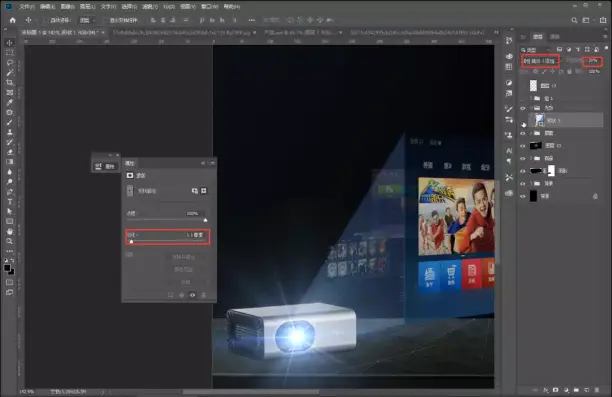Viewport: 612px width, 397px height.
Task: Click the third disabled button in Properties panel
Action: click(186, 282)
